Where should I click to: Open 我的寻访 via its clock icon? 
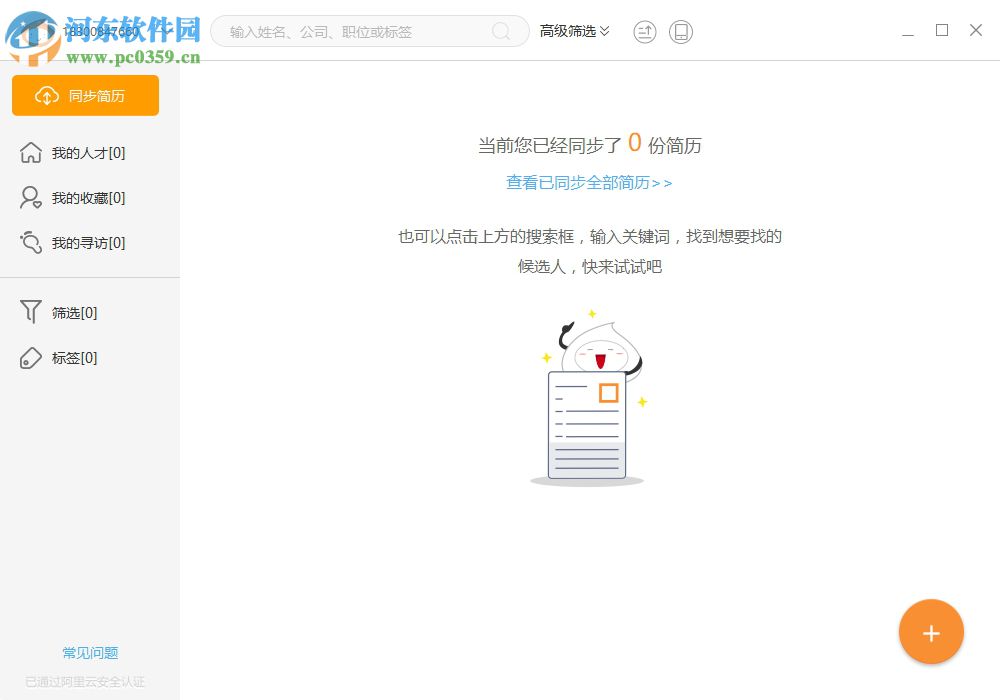click(x=29, y=242)
